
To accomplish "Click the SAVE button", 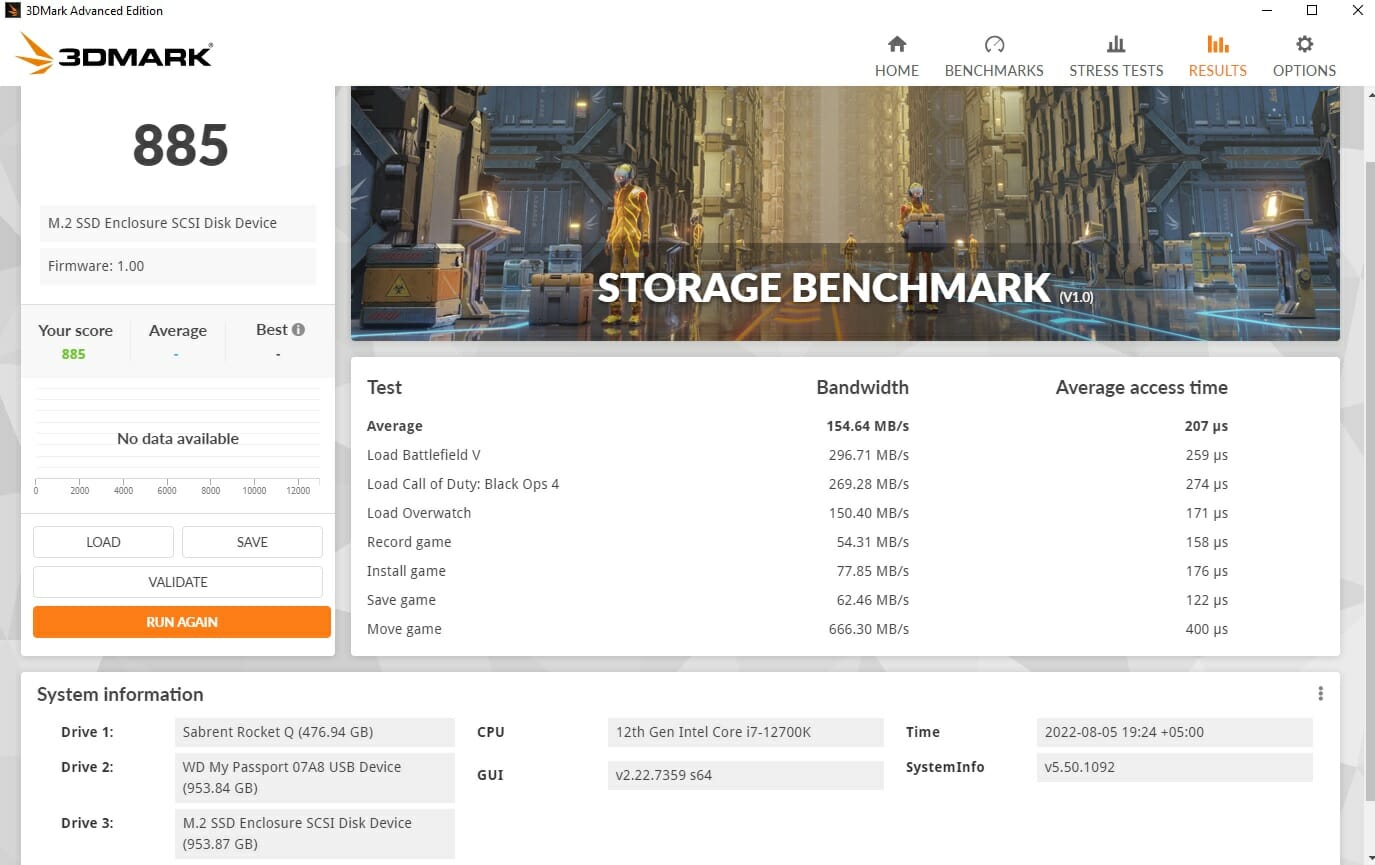I will (x=252, y=542).
